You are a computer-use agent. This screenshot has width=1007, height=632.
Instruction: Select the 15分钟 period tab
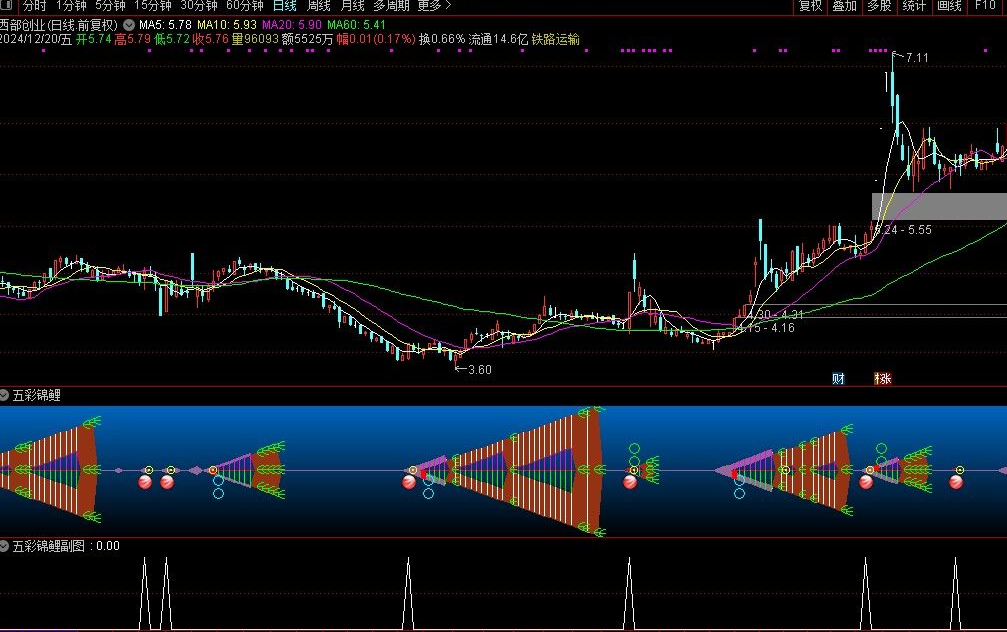click(x=153, y=6)
